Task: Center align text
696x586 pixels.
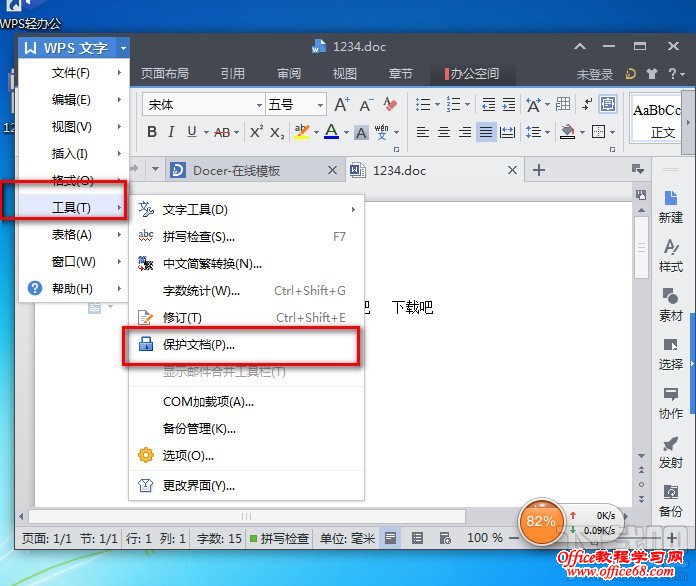Action: [444, 132]
